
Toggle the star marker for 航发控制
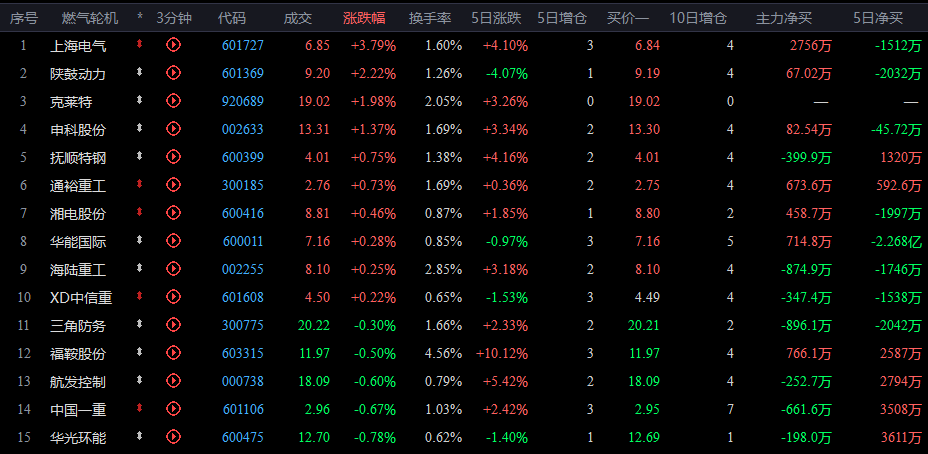pyautogui.click(x=140, y=380)
